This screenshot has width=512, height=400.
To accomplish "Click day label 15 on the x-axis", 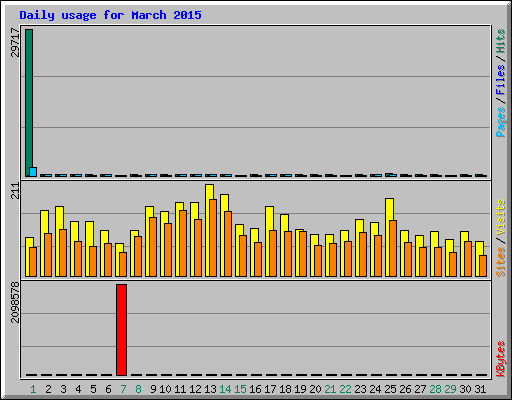I will pyautogui.click(x=240, y=389).
